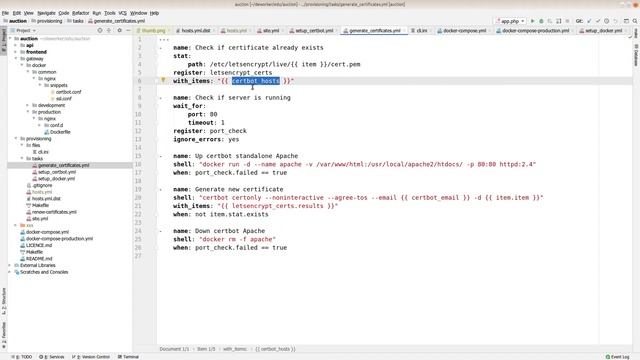Click the 'letsencrypt_certs' text on line 5
640x360 pixels.
(x=241, y=73)
